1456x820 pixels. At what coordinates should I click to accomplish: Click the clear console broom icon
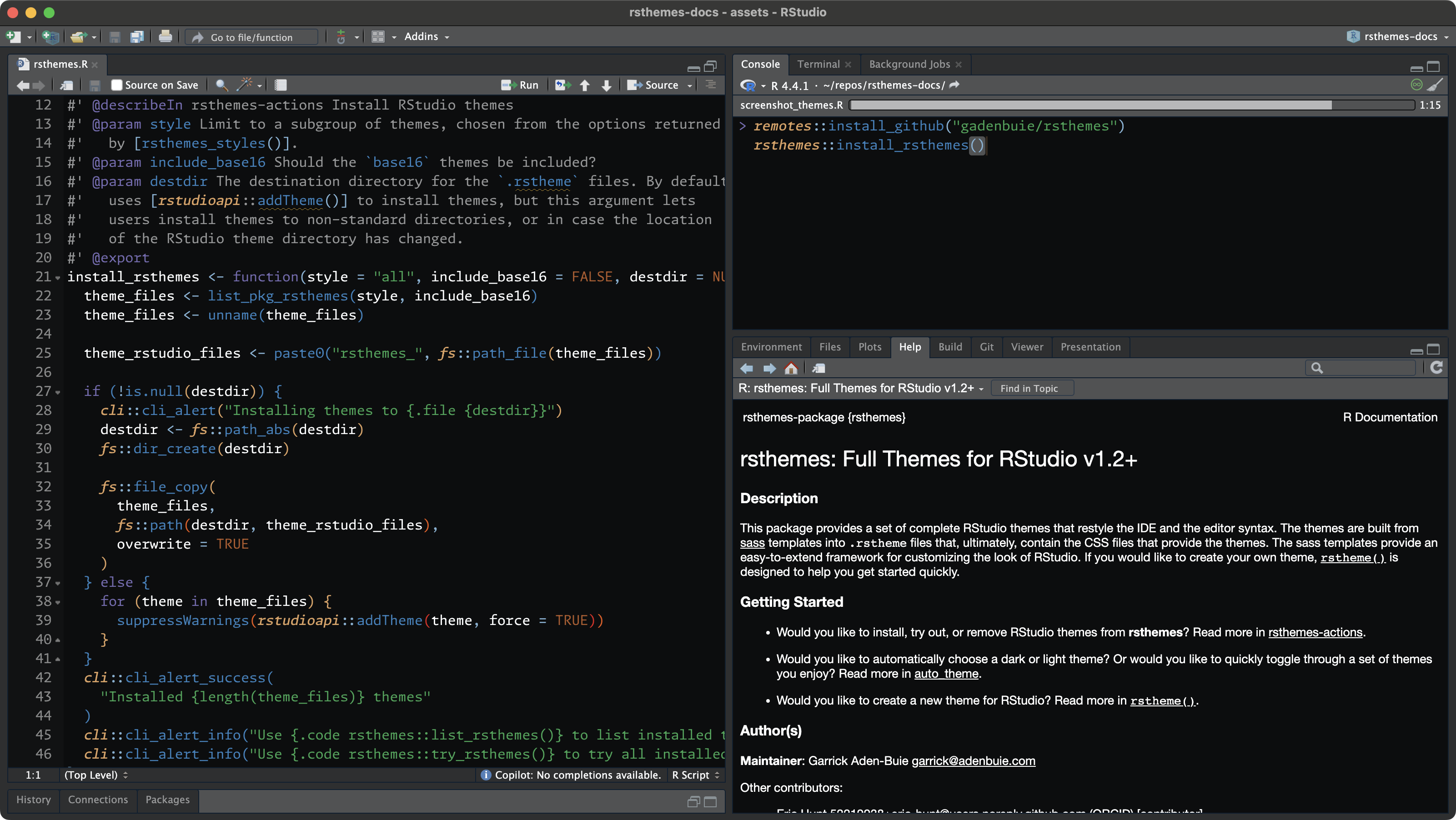point(1435,85)
